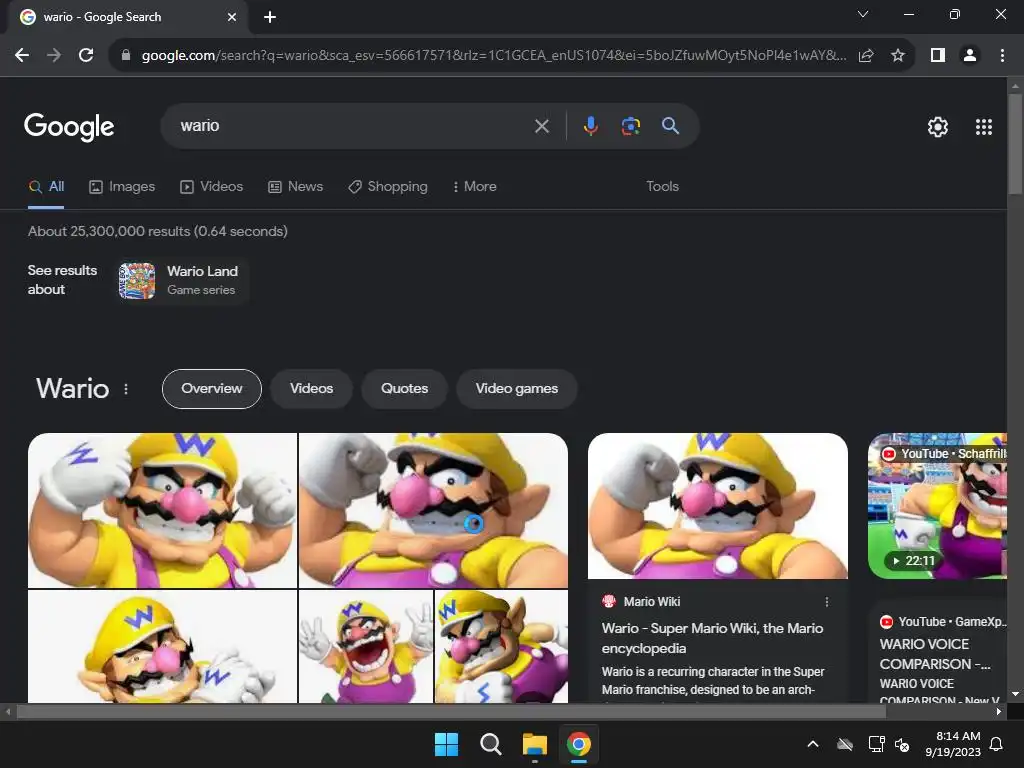Viewport: 1024px width, 768px height.
Task: Open Wario Land game series result
Action: coord(182,281)
